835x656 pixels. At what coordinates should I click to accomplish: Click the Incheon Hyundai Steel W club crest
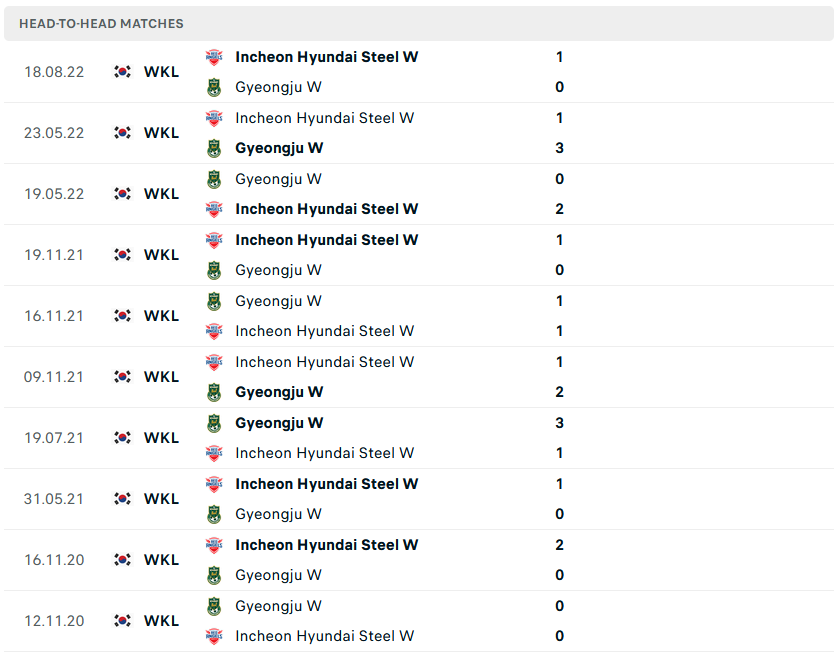(x=214, y=57)
